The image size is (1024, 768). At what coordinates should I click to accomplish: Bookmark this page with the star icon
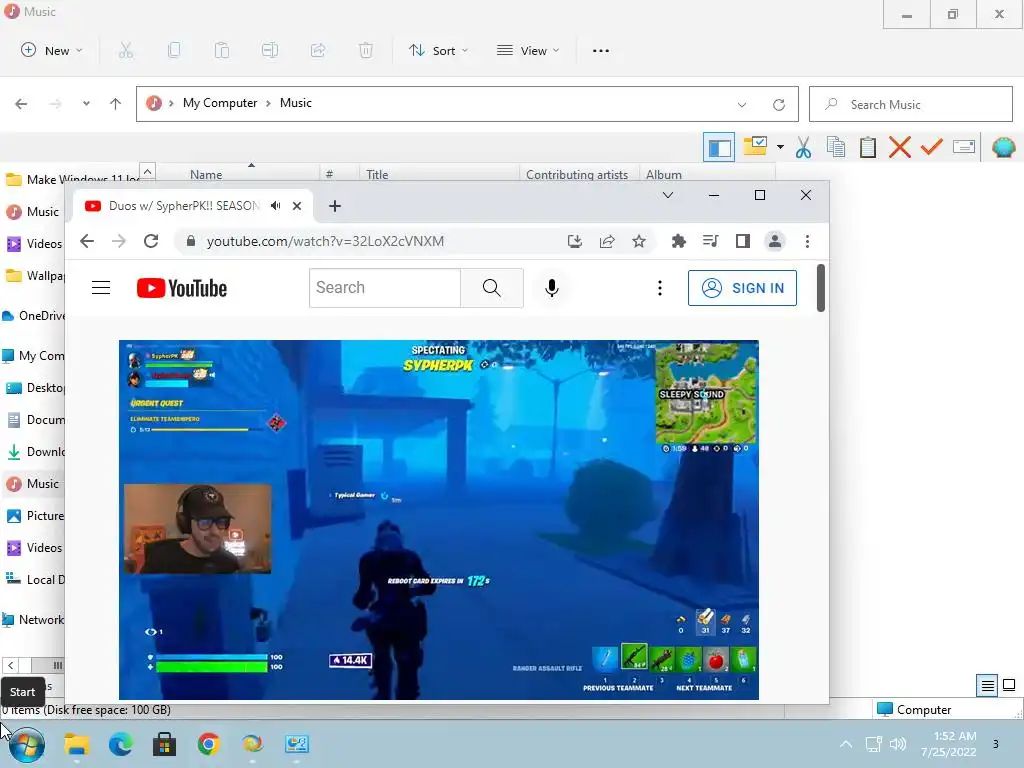639,242
